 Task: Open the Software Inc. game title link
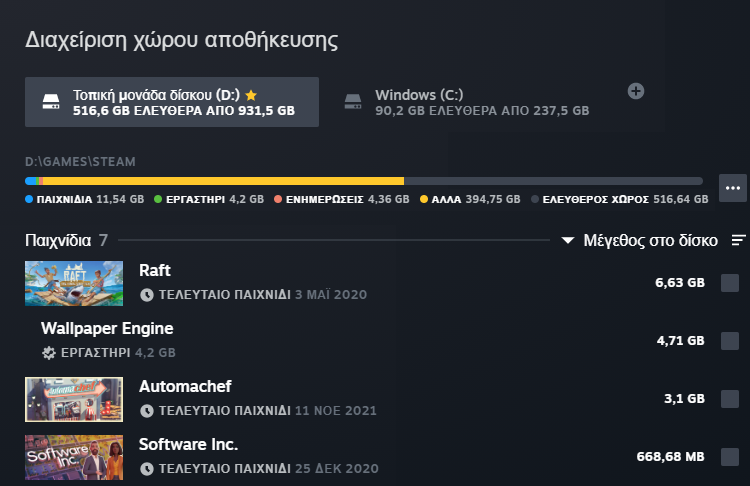pos(188,444)
